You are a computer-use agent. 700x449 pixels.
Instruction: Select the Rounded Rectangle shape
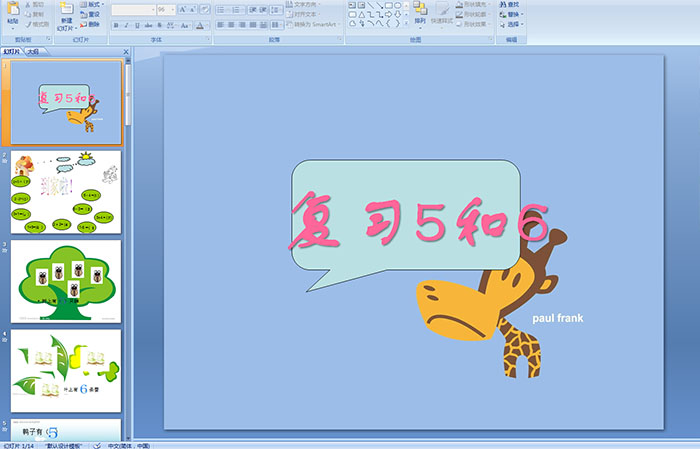pyautogui.click(x=352, y=15)
